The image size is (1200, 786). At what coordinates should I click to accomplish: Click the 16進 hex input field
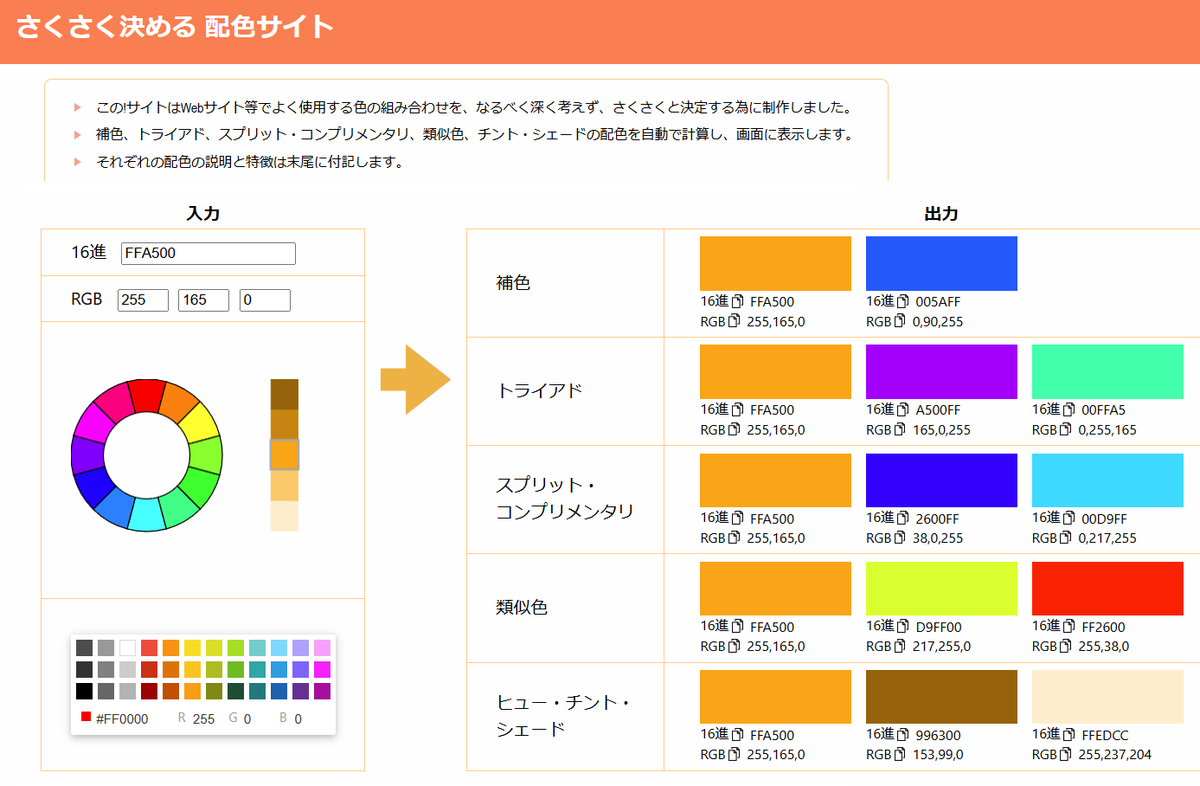[x=208, y=253]
